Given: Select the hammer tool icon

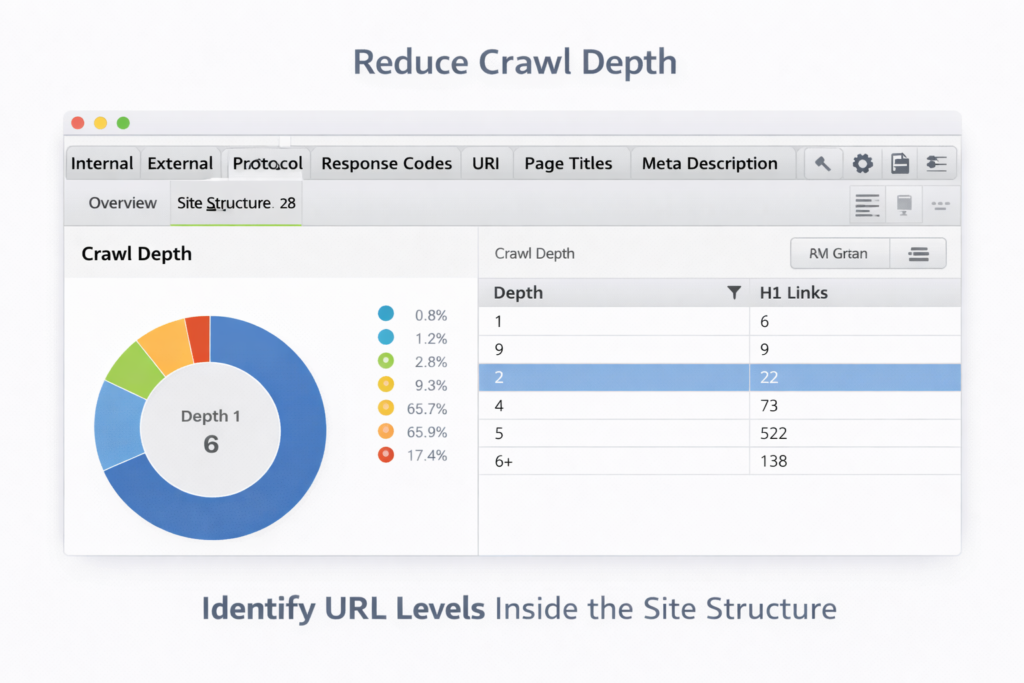Looking at the screenshot, I should point(822,163).
